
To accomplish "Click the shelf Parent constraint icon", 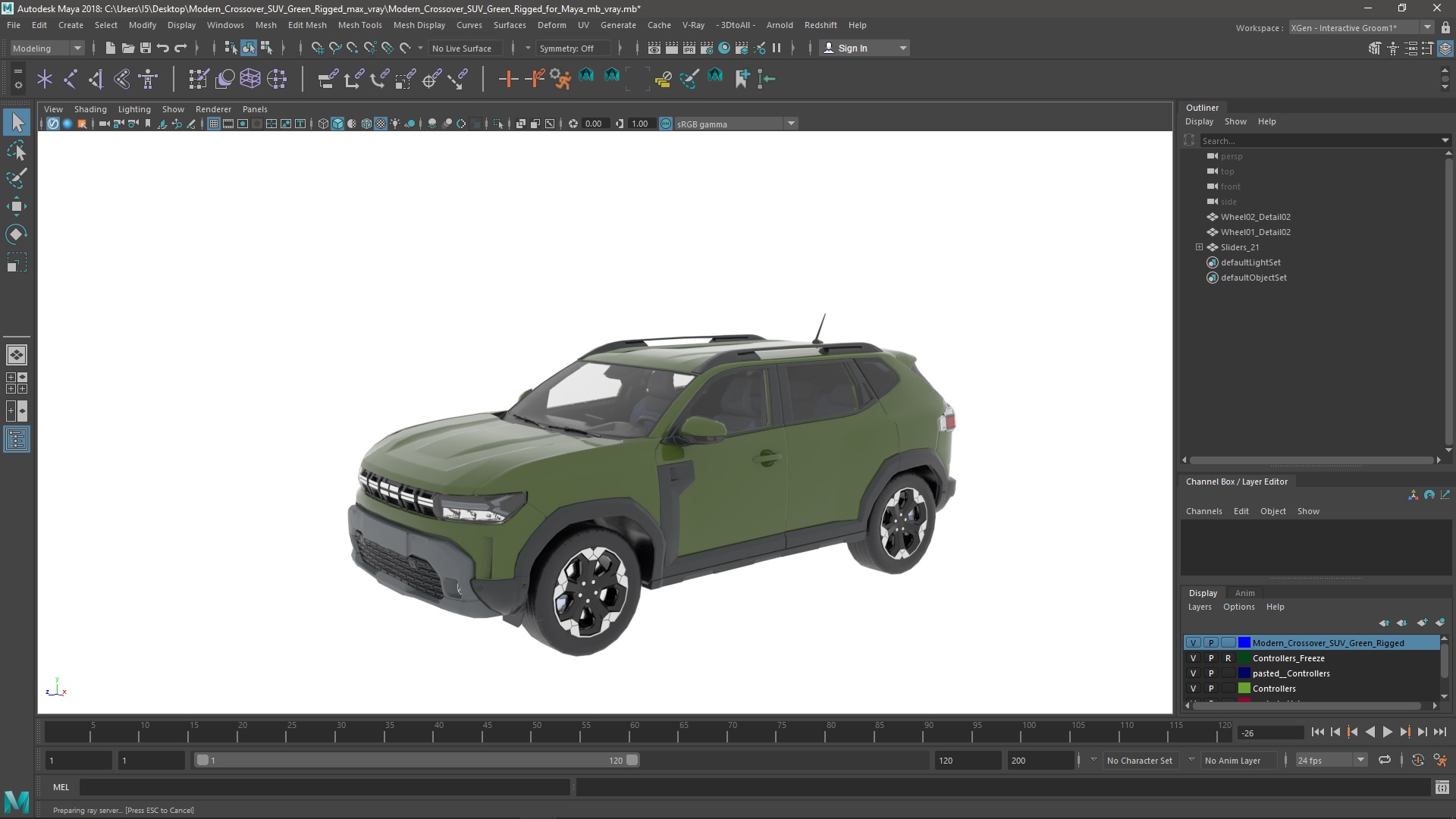I will [328, 78].
